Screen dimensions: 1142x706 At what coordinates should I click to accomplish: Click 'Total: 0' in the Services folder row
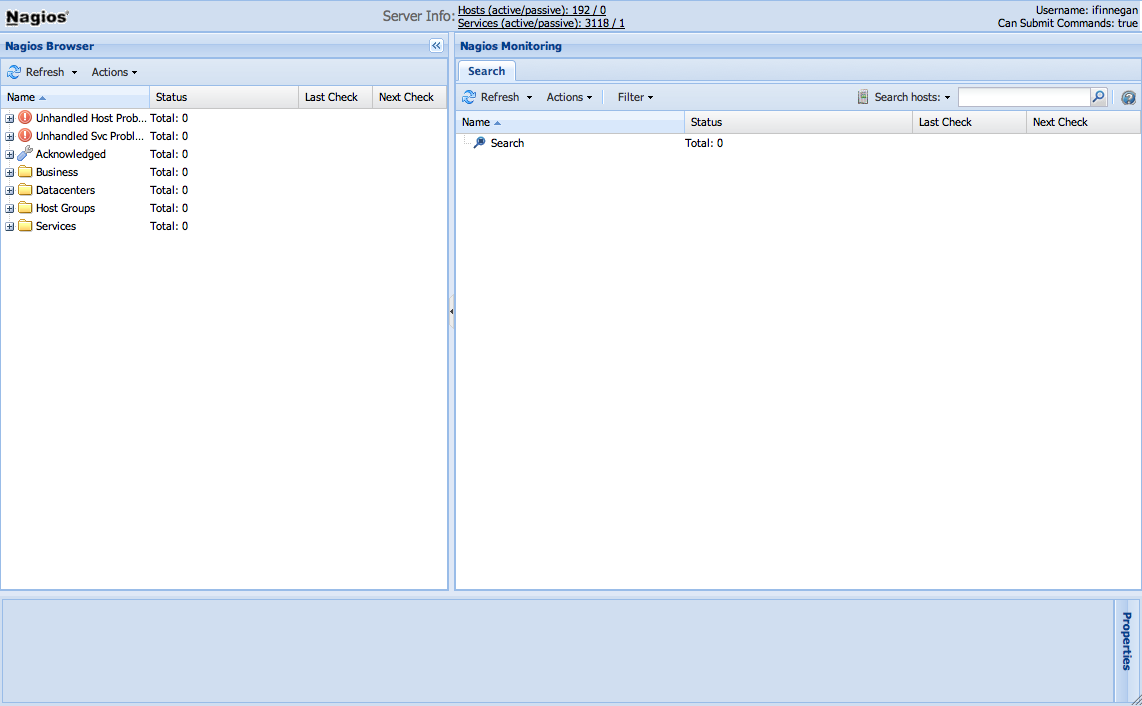(169, 227)
